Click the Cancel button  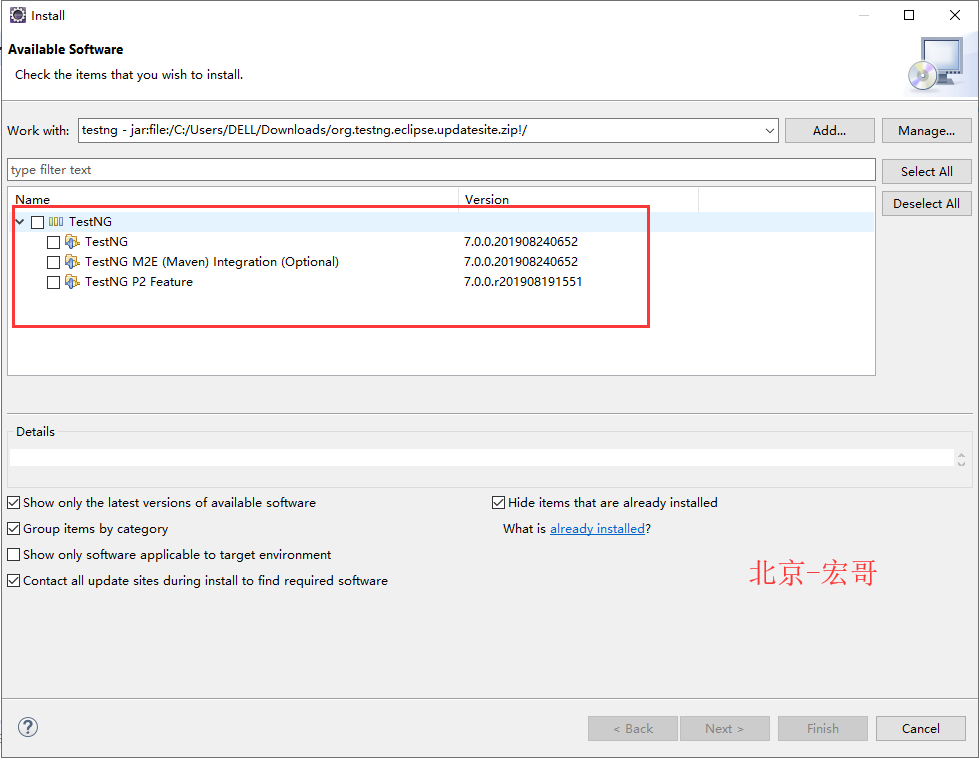pos(920,729)
